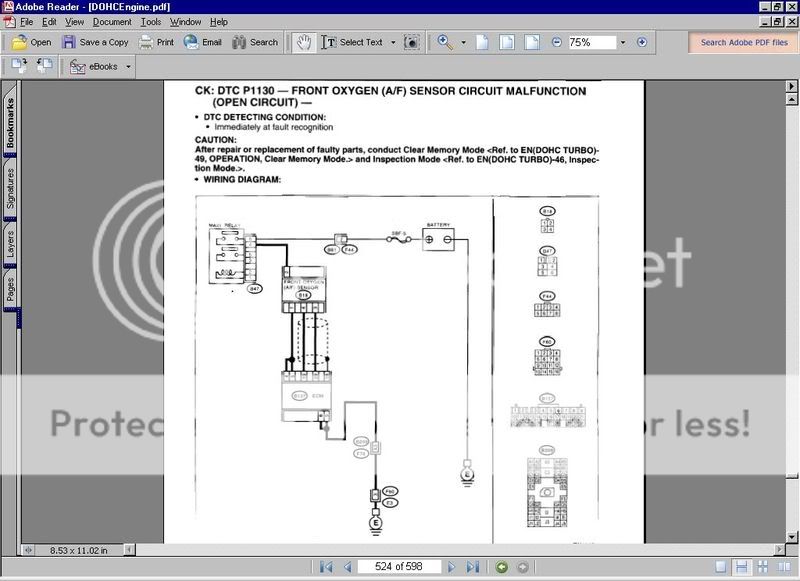Click the Search Adobe PDF files button
Image resolution: width=800 pixels, height=581 pixels.
point(746,42)
